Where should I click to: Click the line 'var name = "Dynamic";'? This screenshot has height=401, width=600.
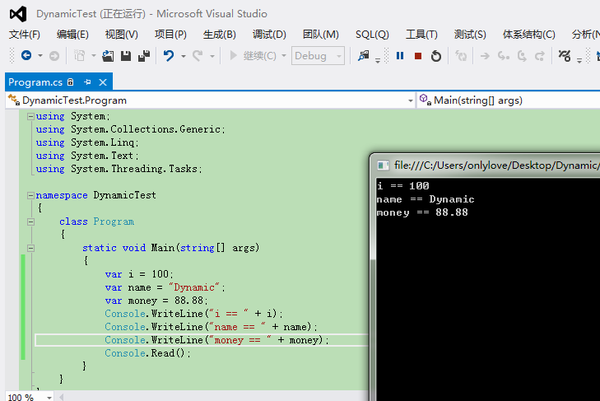[x=165, y=287]
